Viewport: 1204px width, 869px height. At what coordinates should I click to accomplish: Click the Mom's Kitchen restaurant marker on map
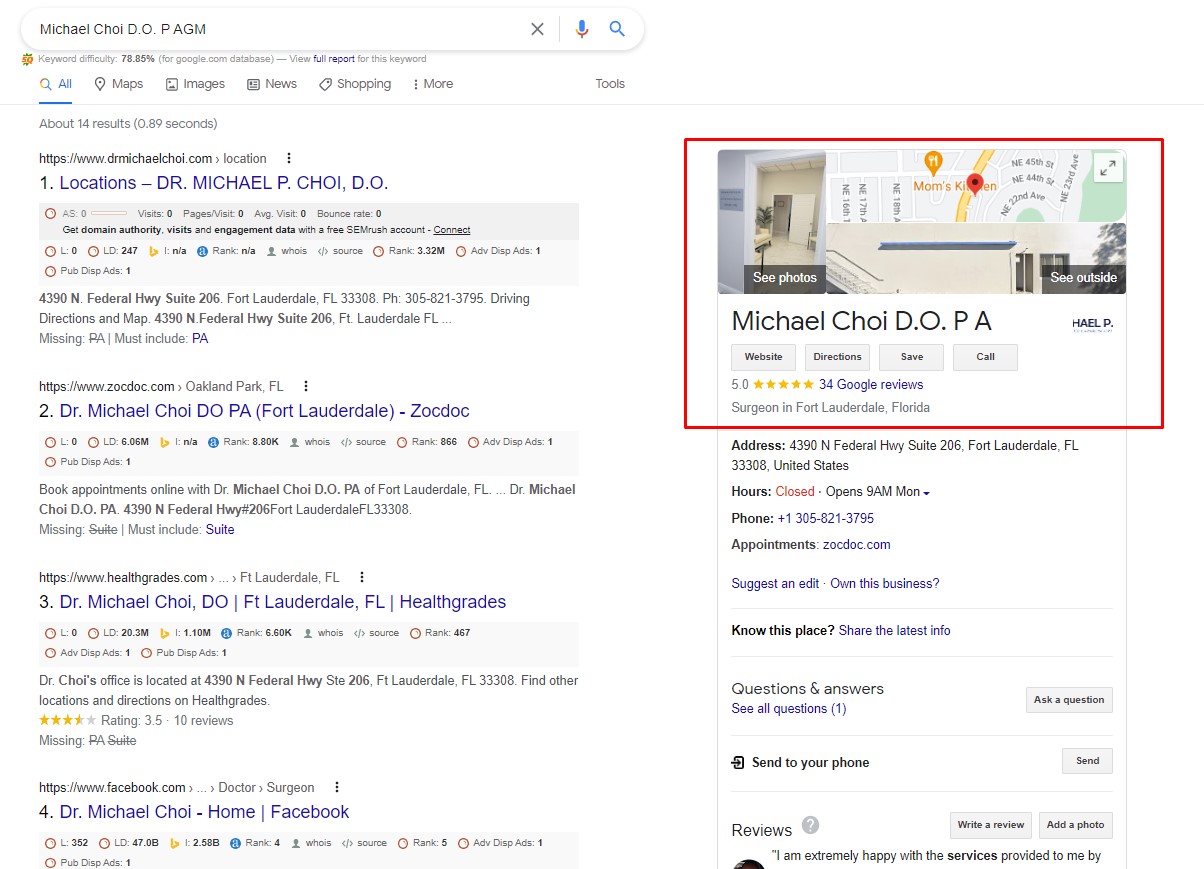click(x=933, y=162)
